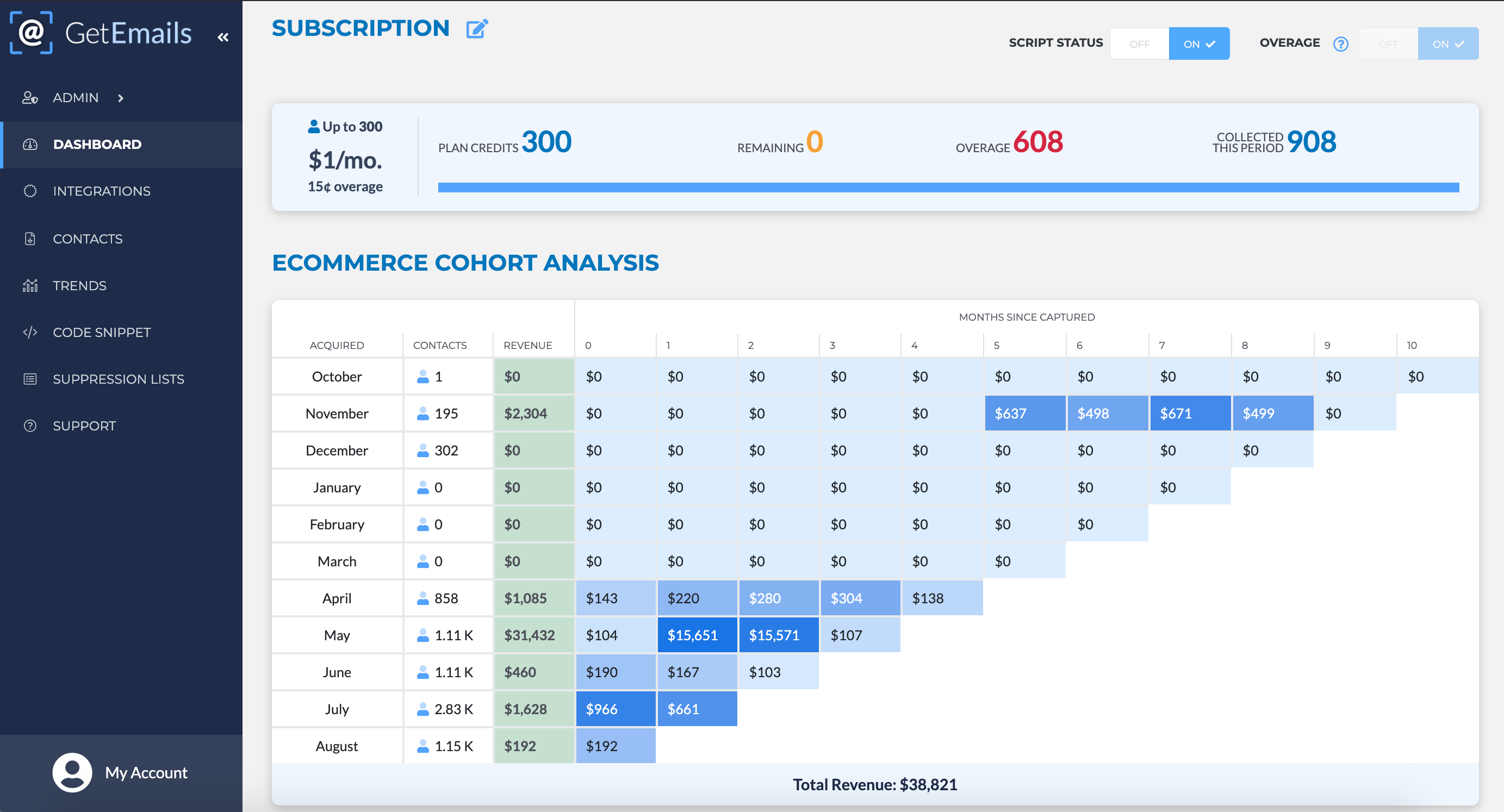Click the Trends chart icon

coord(30,285)
